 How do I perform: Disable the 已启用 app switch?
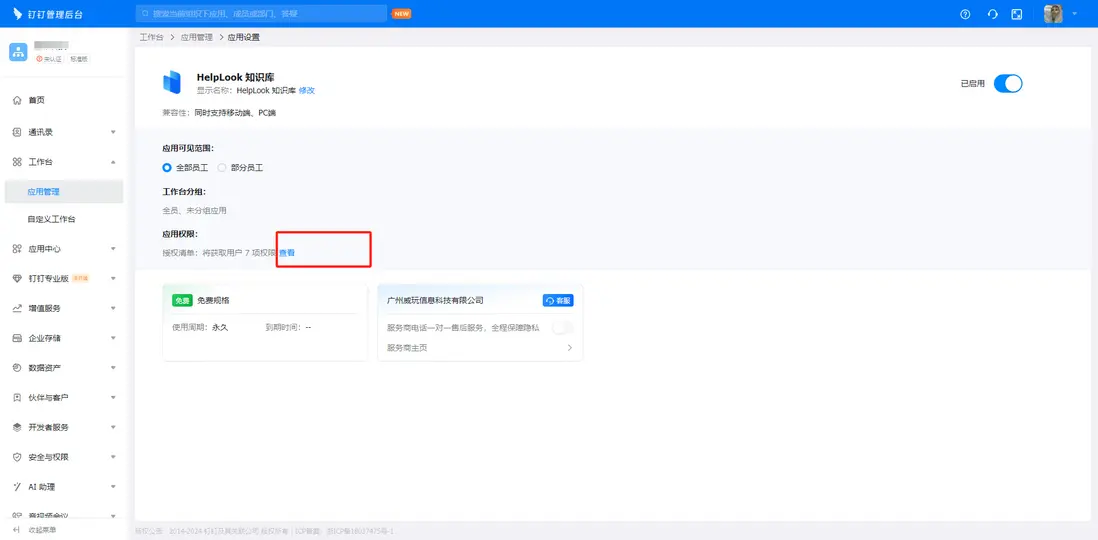tap(1008, 83)
